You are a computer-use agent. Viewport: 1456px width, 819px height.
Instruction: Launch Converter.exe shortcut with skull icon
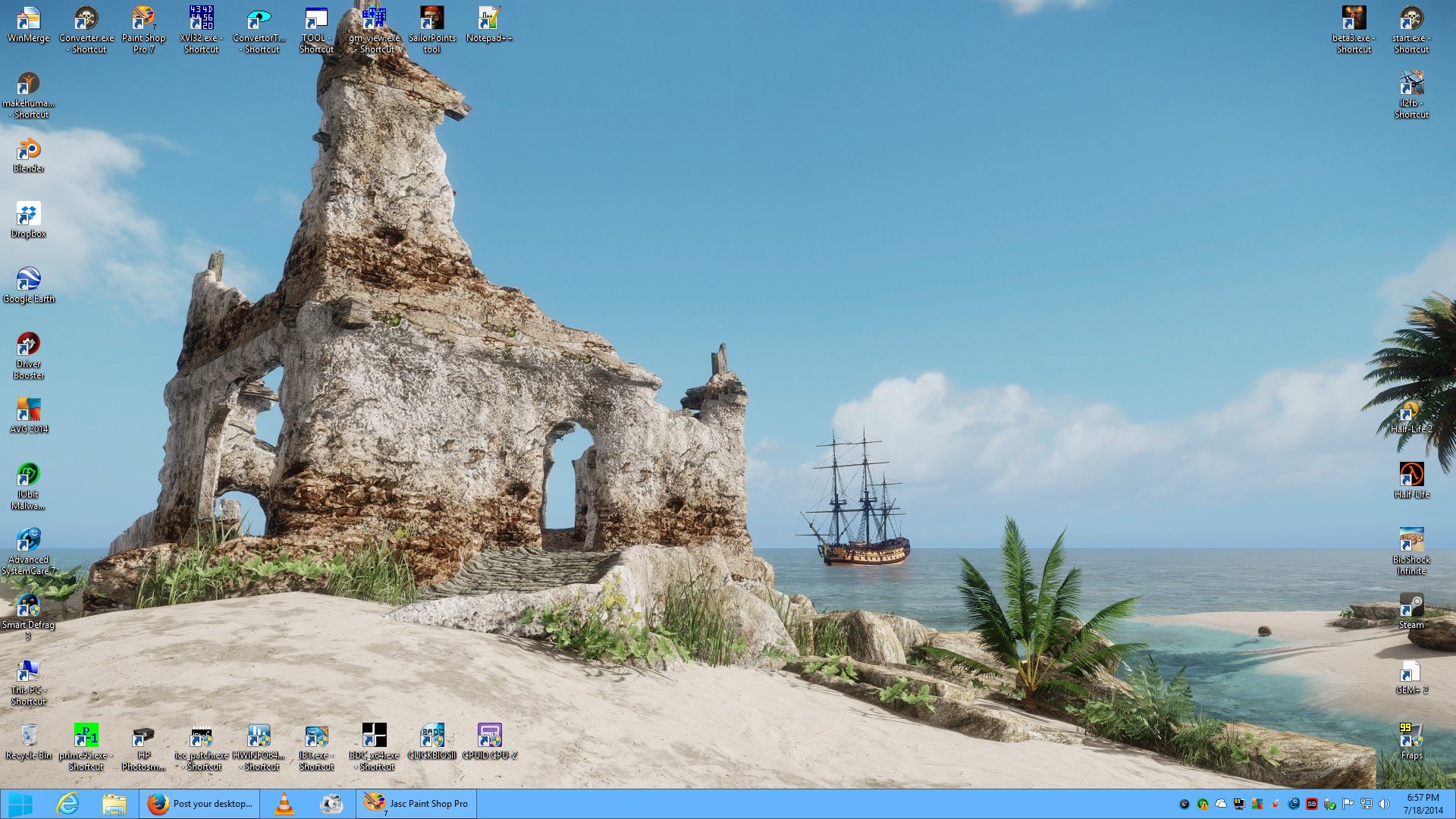pyautogui.click(x=86, y=30)
